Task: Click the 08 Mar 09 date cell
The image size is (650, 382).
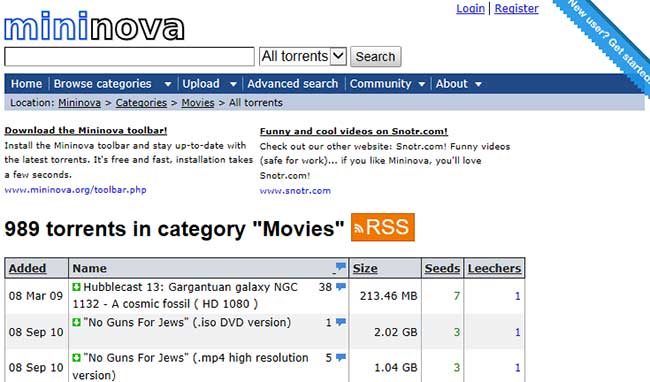Action: click(36, 296)
